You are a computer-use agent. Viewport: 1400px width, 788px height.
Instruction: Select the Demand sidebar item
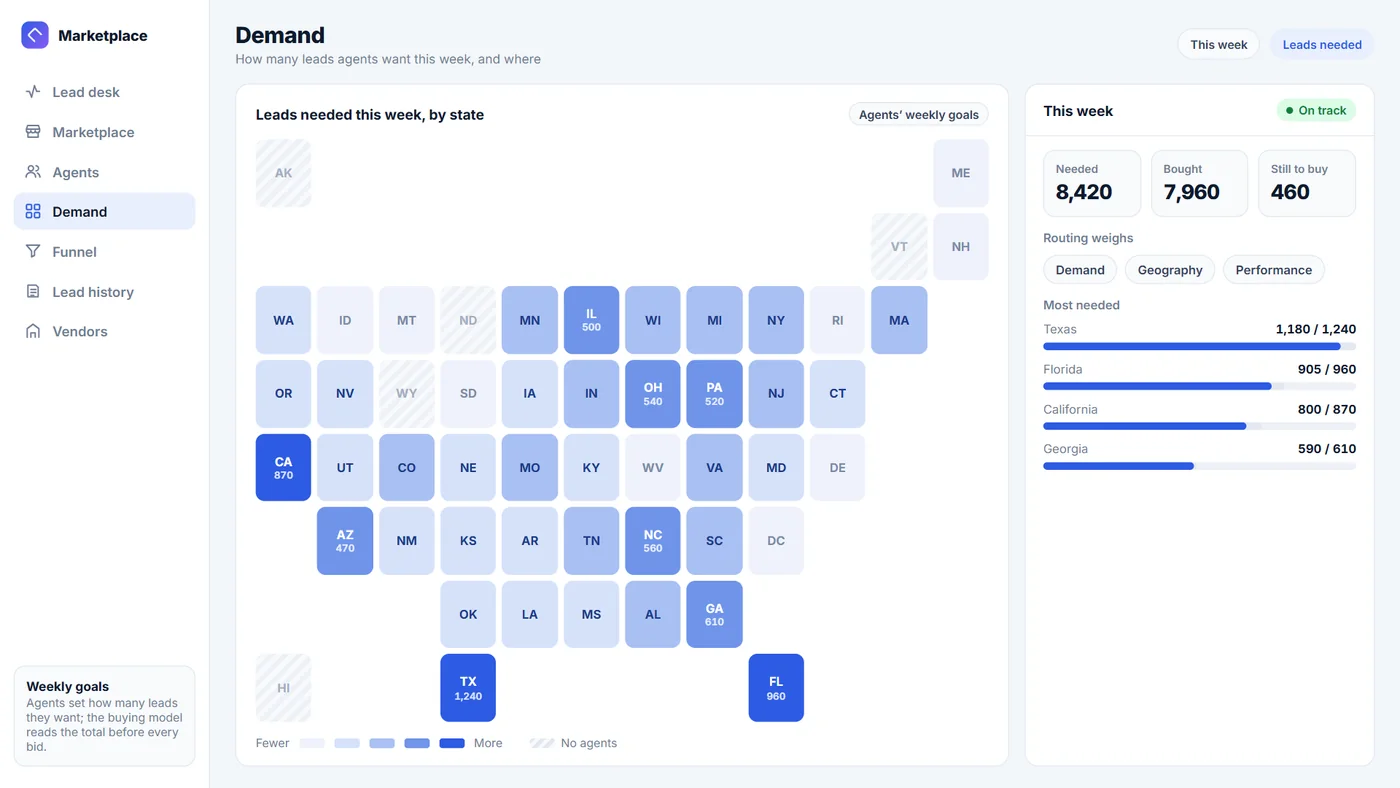[x=104, y=212]
